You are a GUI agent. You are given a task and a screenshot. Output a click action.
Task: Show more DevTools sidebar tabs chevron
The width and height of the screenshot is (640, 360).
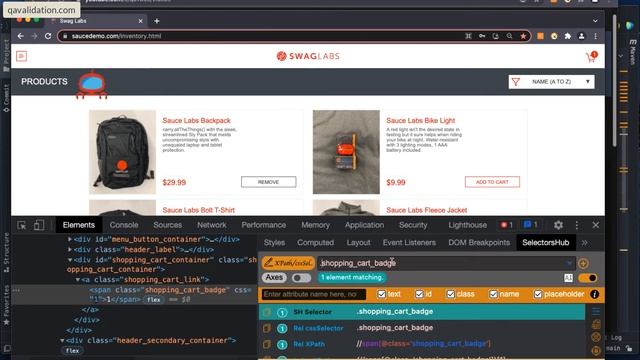584,243
